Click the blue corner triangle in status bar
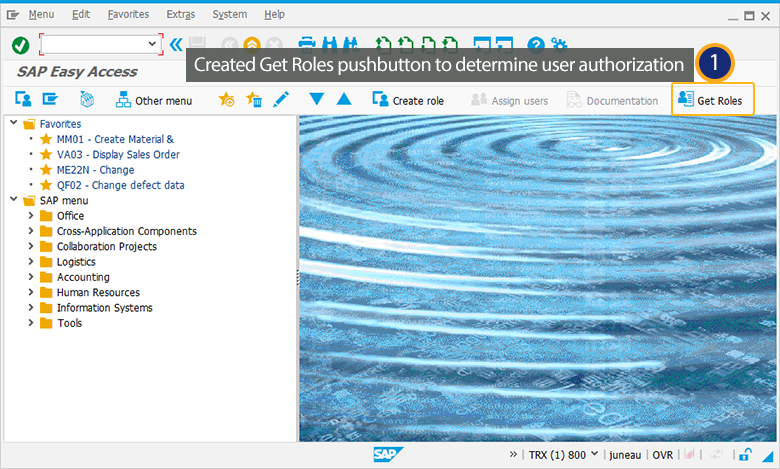The width and height of the screenshot is (780, 469). (768, 456)
